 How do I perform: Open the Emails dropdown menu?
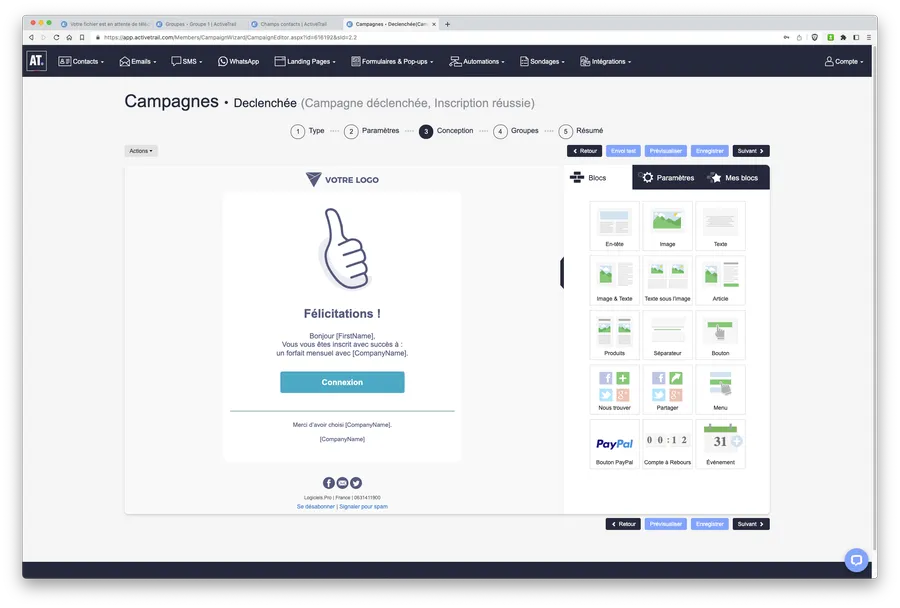coord(138,61)
